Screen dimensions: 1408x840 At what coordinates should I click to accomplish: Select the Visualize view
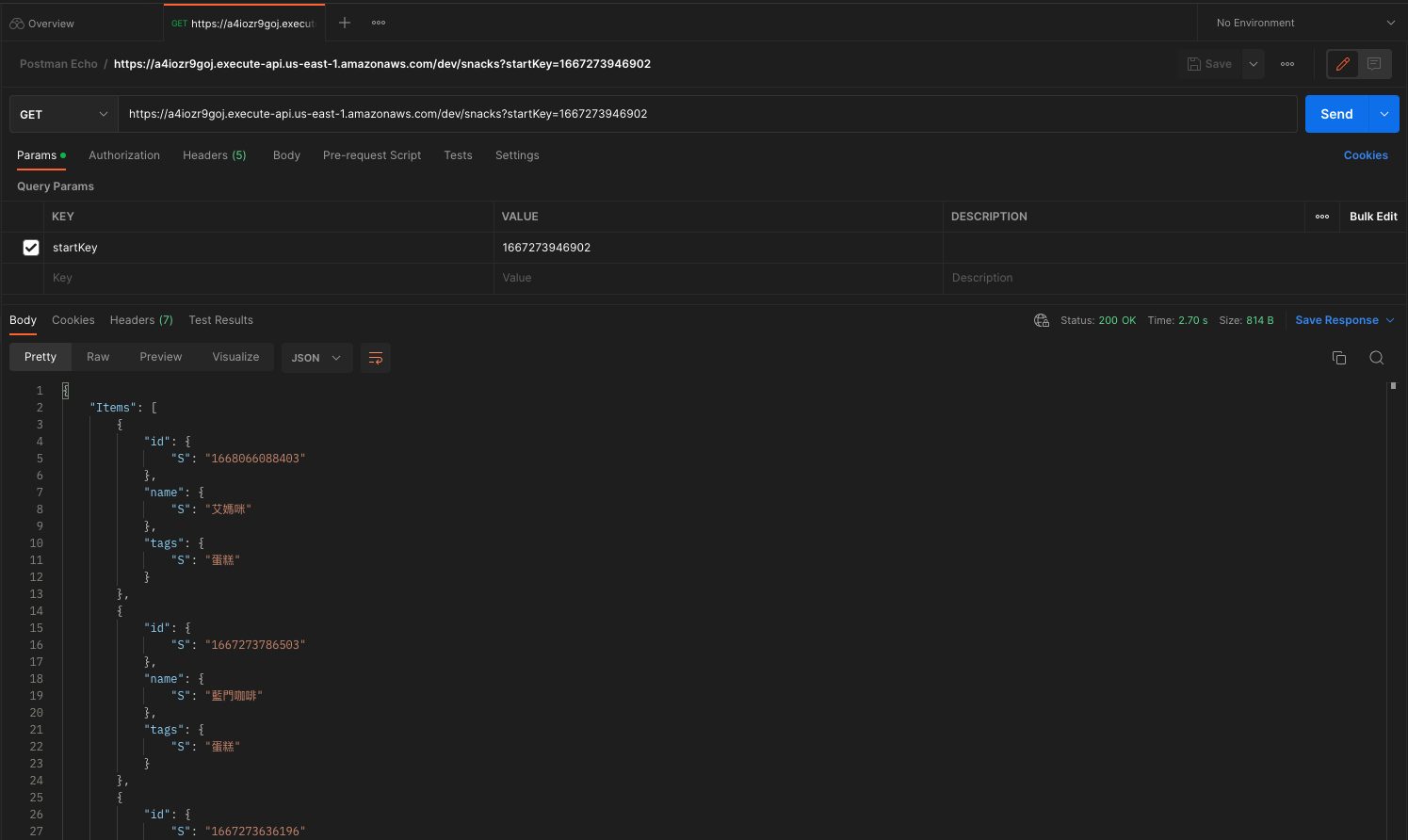[x=235, y=357]
